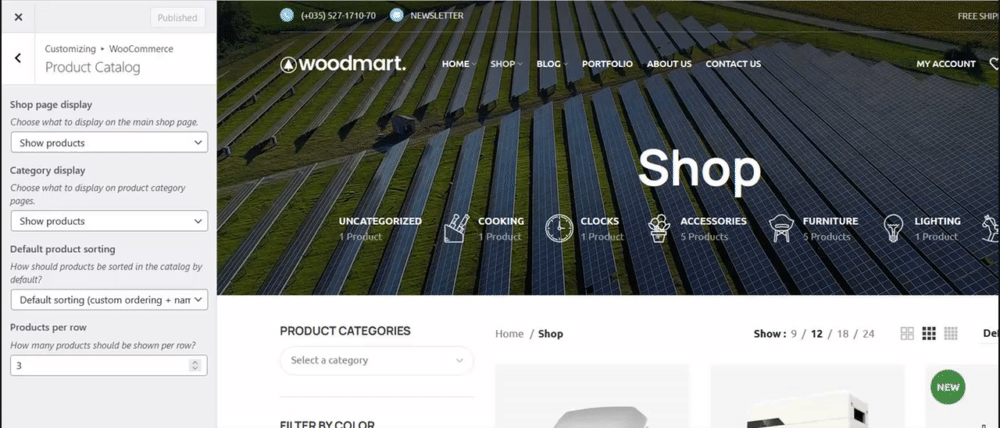
Task: Open the Lighting bulb icon category
Action: pyautogui.click(x=893, y=228)
